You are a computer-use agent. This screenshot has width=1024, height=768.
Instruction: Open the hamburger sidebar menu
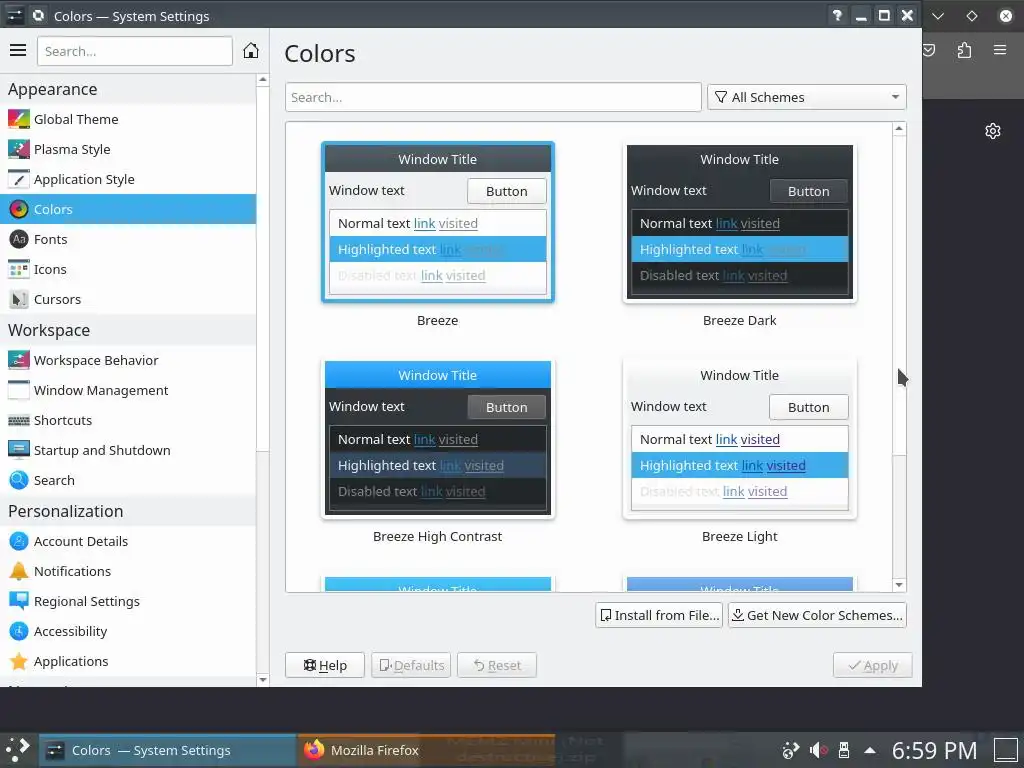pyautogui.click(x=18, y=50)
